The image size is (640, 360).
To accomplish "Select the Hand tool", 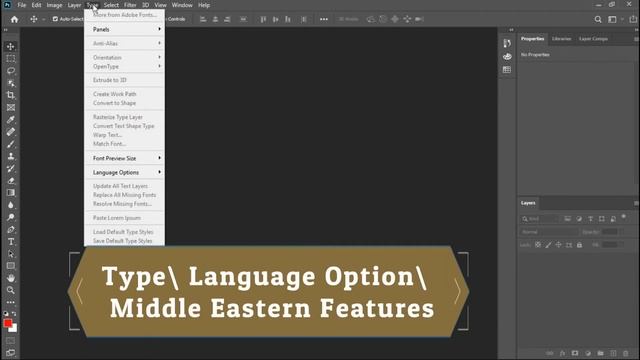I will point(11,278).
